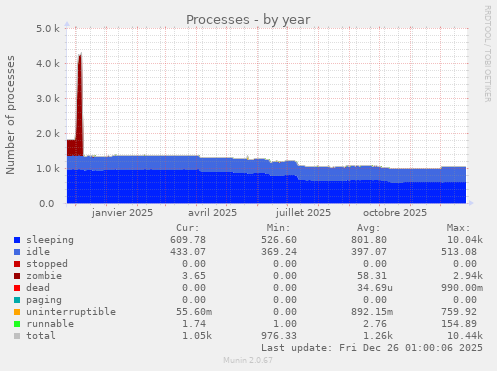Click total average value 1.26k
This screenshot has width=497, height=371.
coord(378,336)
